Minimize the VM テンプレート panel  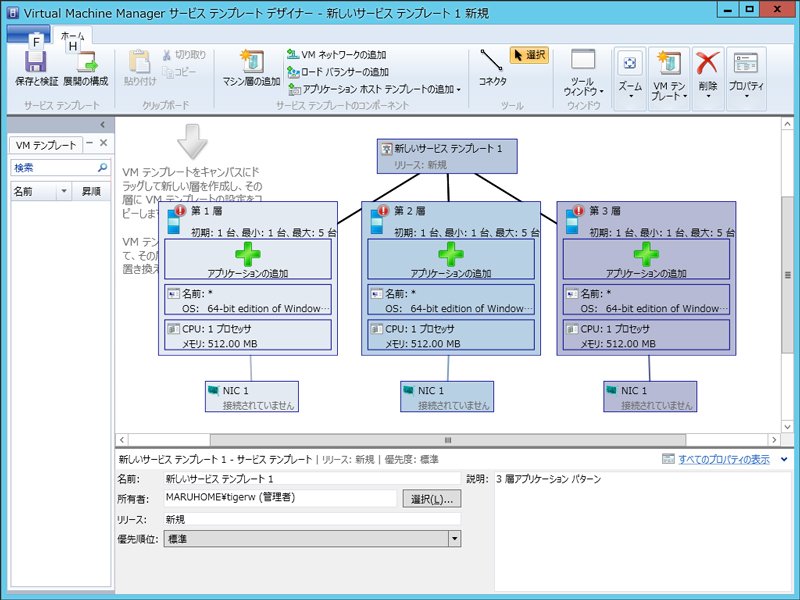click(90, 143)
